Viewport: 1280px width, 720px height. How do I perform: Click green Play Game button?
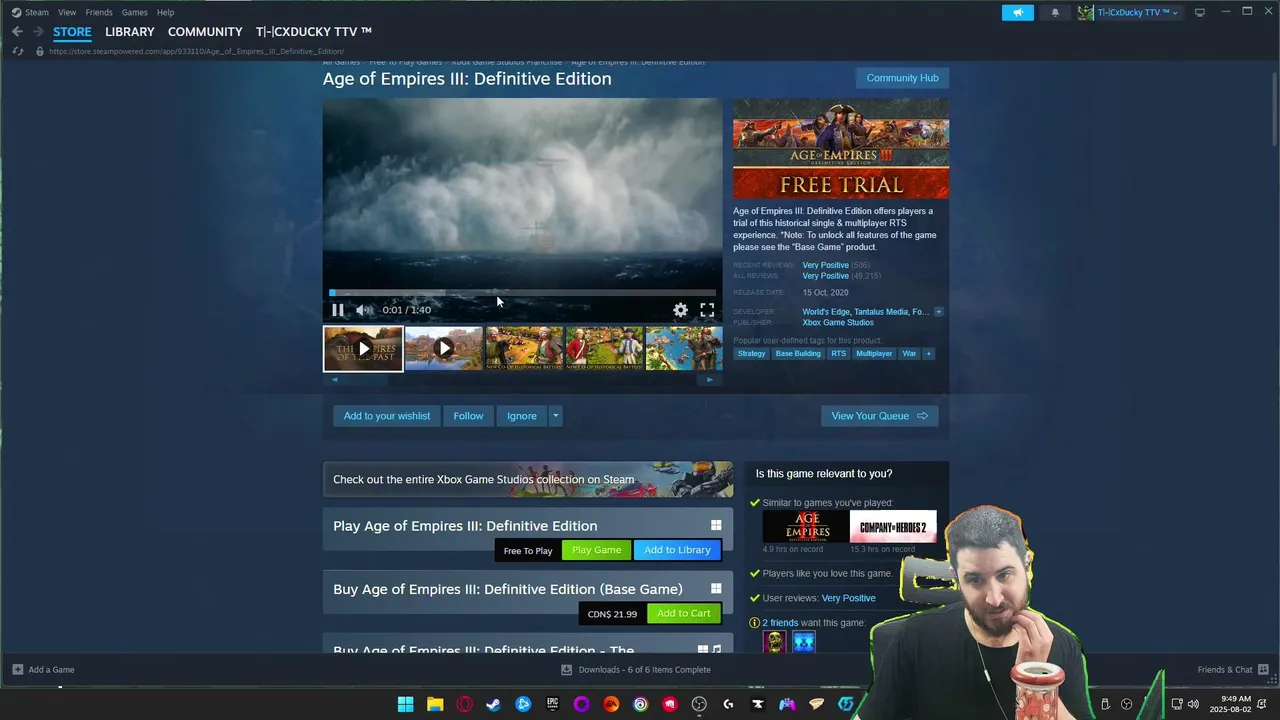596,550
